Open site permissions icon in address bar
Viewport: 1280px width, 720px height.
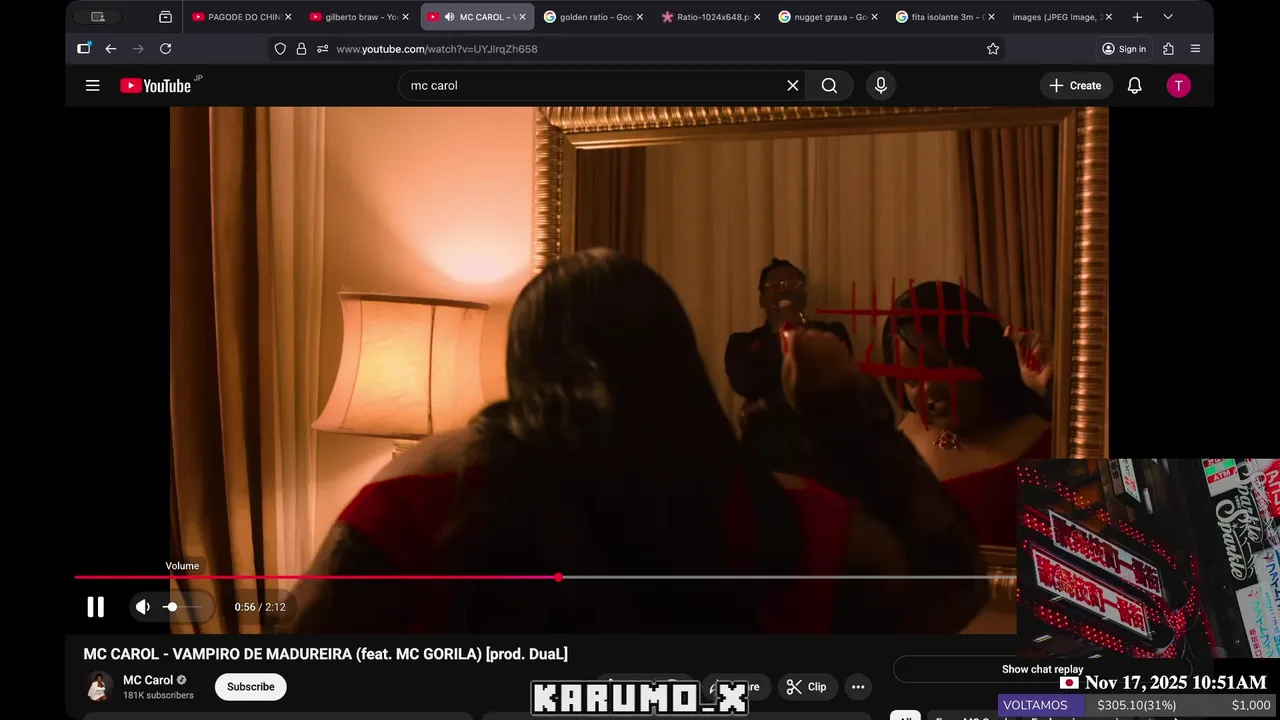[x=322, y=49]
